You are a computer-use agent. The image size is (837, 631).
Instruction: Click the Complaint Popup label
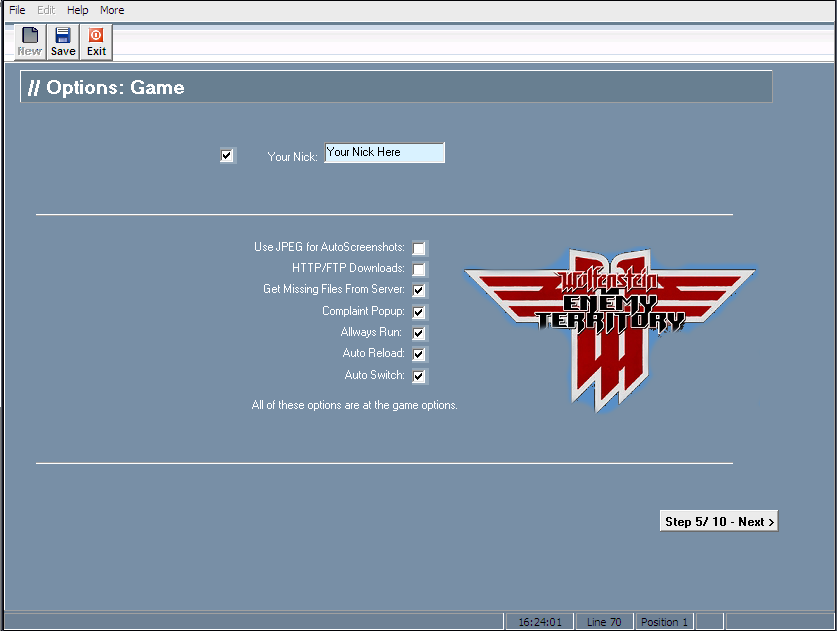[x=364, y=311]
